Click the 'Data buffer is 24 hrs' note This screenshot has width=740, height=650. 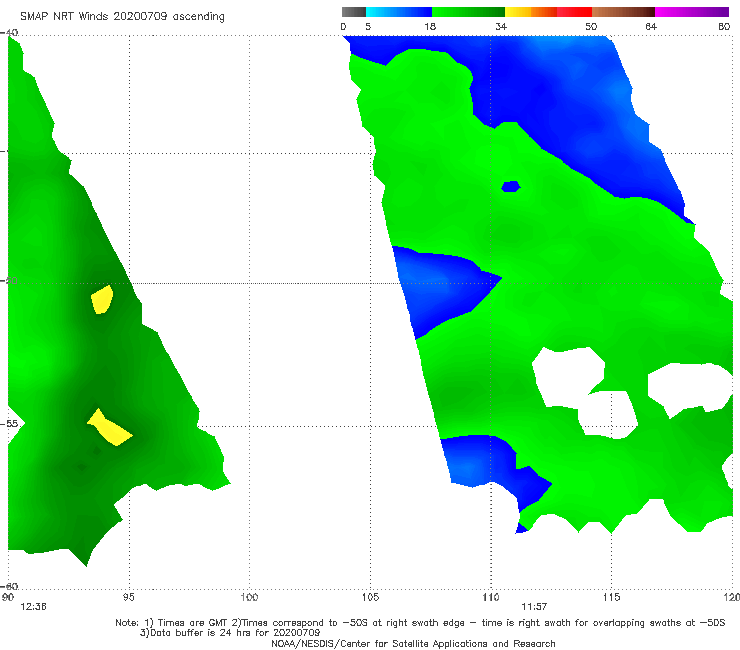point(230,633)
